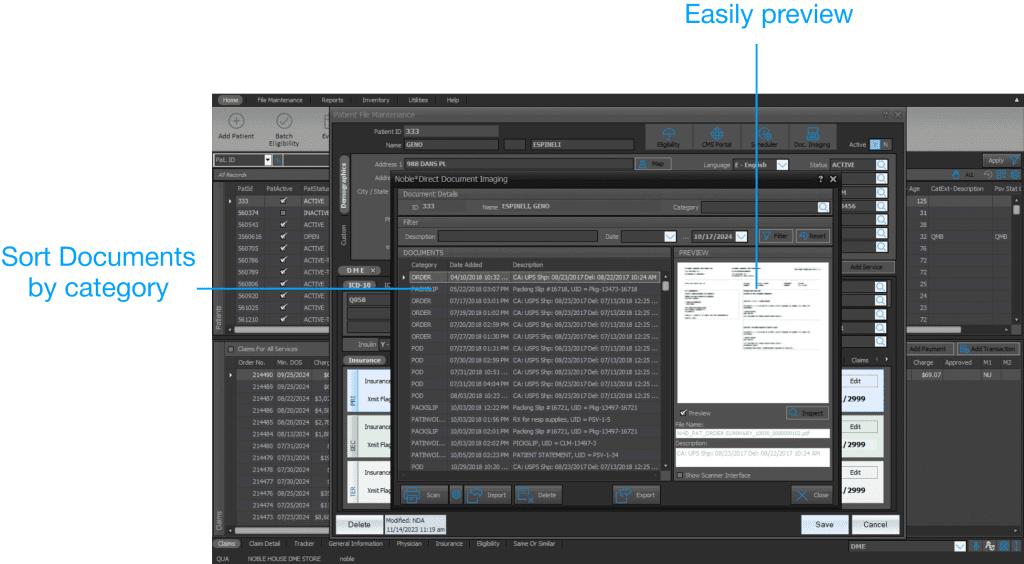The image size is (1024, 564).
Task: Select the Demographics vertical tab
Action: coord(344,185)
